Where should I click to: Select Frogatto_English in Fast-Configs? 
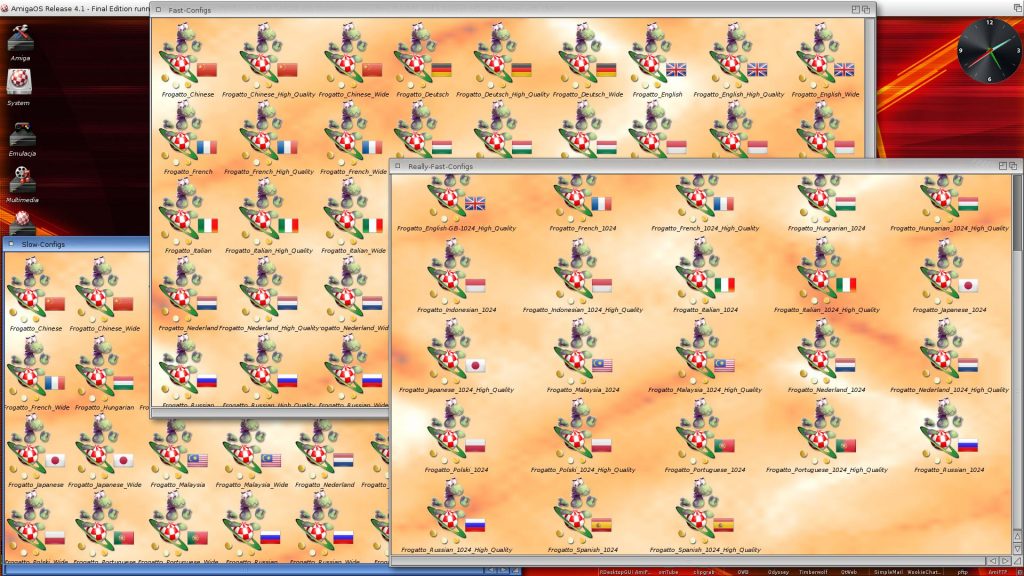[x=657, y=60]
